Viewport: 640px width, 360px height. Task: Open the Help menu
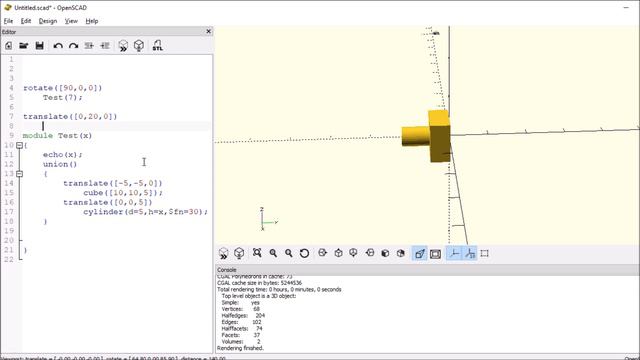point(91,21)
